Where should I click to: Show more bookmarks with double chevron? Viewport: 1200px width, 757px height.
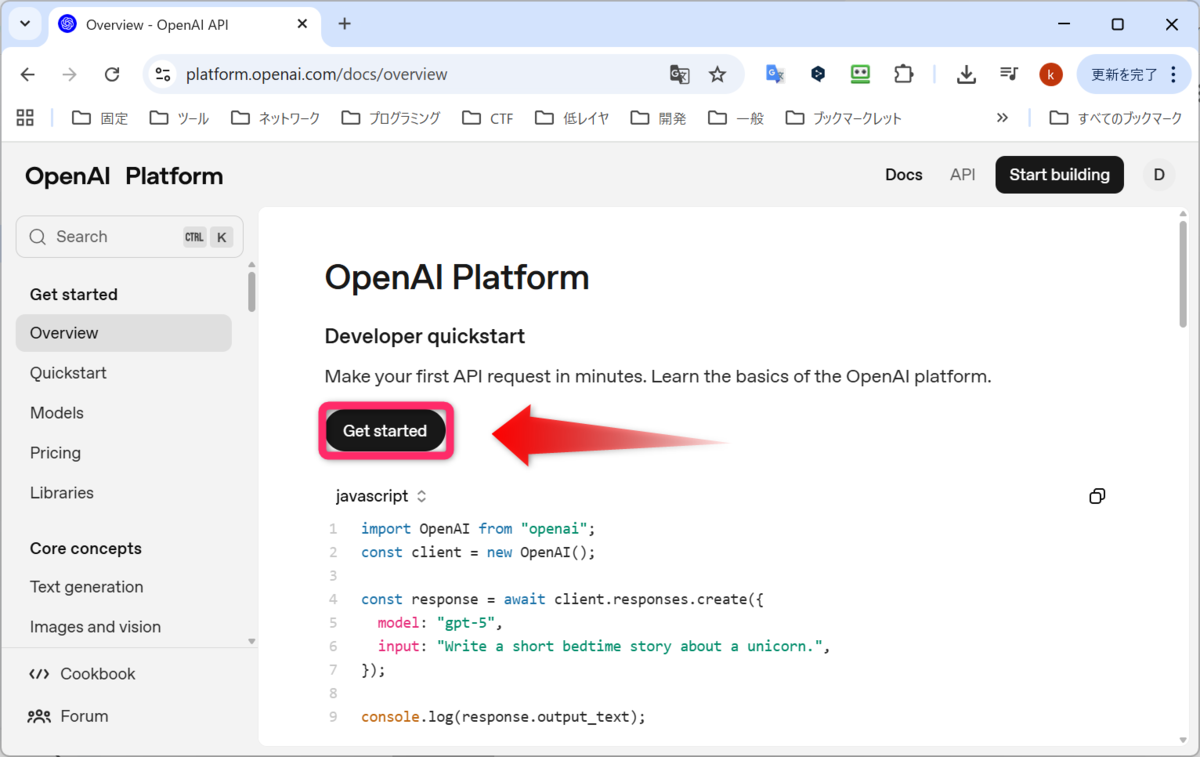click(x=1002, y=118)
